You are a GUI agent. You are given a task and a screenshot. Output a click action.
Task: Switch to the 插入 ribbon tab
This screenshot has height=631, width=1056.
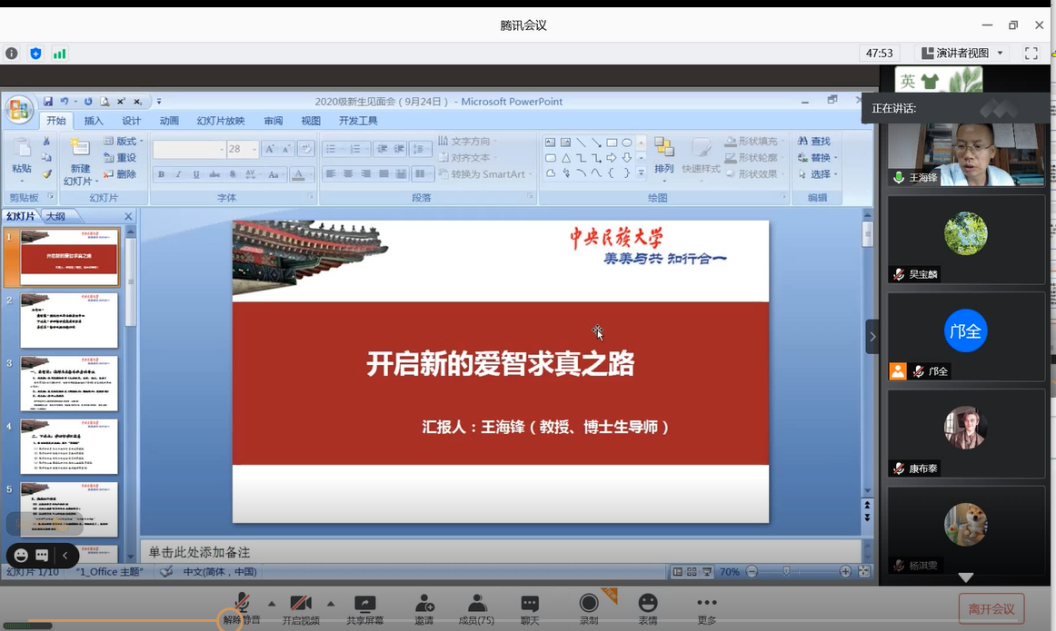point(93,121)
